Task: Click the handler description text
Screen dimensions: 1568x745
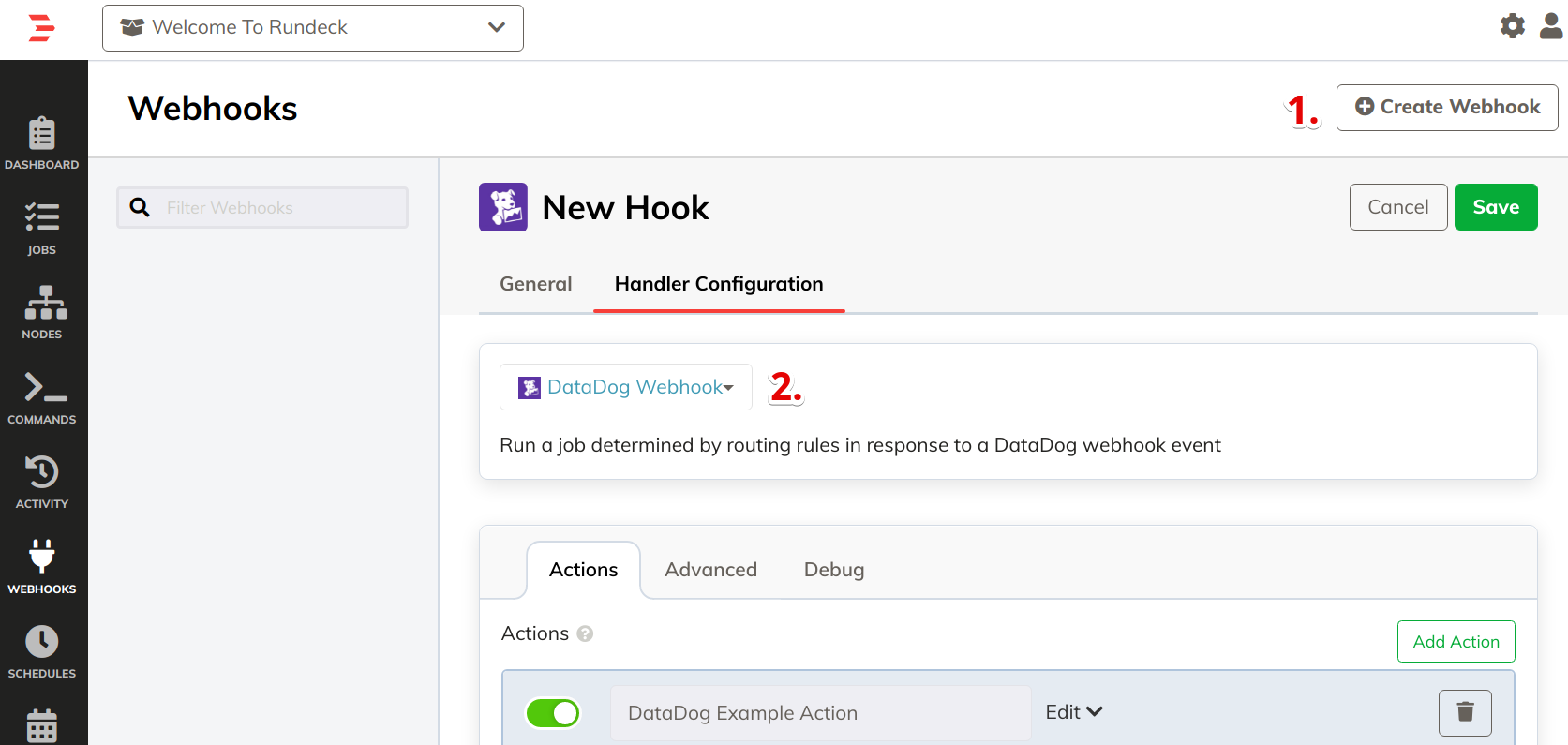Action: click(860, 445)
